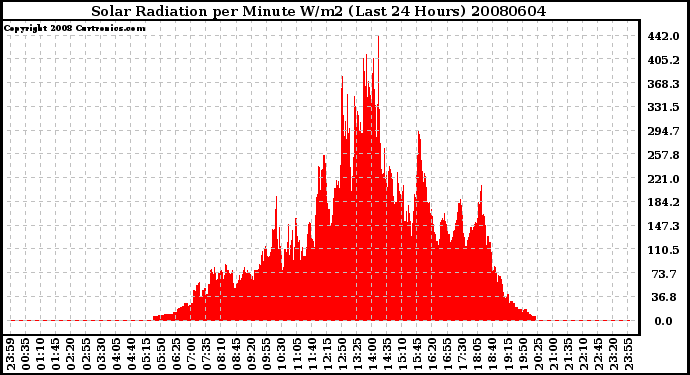The image size is (690, 375).
Task: Click the 02:20 time label
Action: tap(71, 354)
